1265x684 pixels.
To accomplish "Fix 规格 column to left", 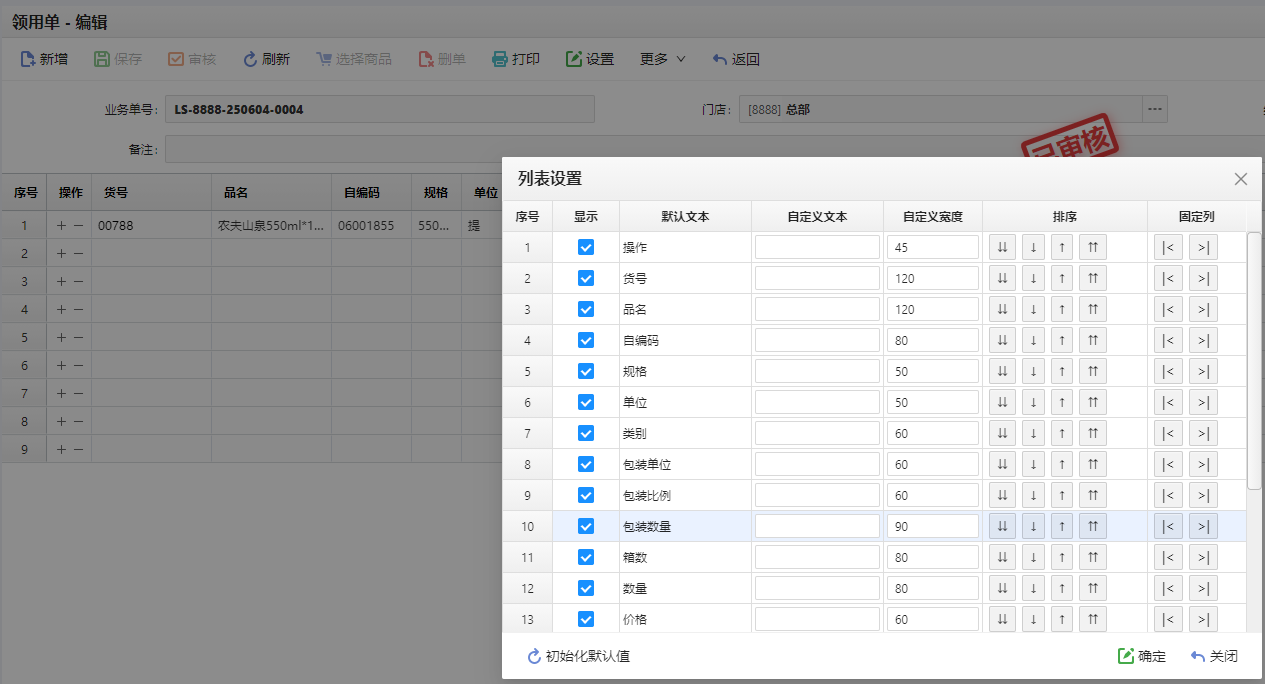I will coord(1168,371).
